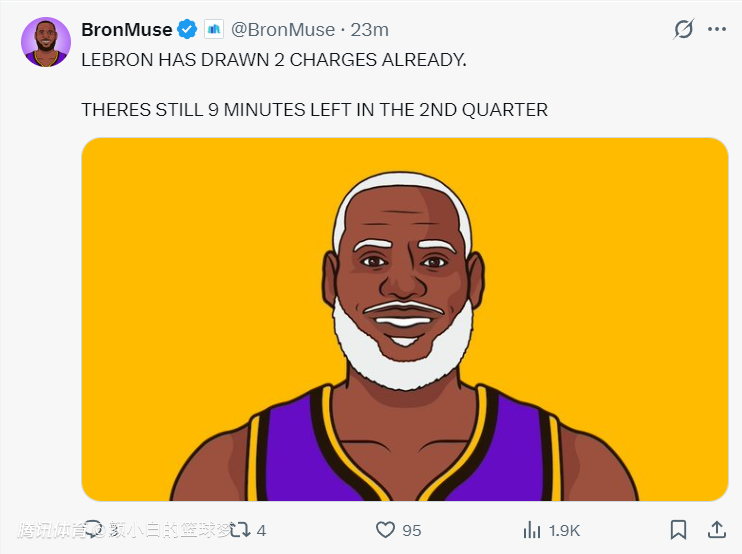Open the three-dot more options menu
Viewport: 742px width, 554px height.
point(716,29)
